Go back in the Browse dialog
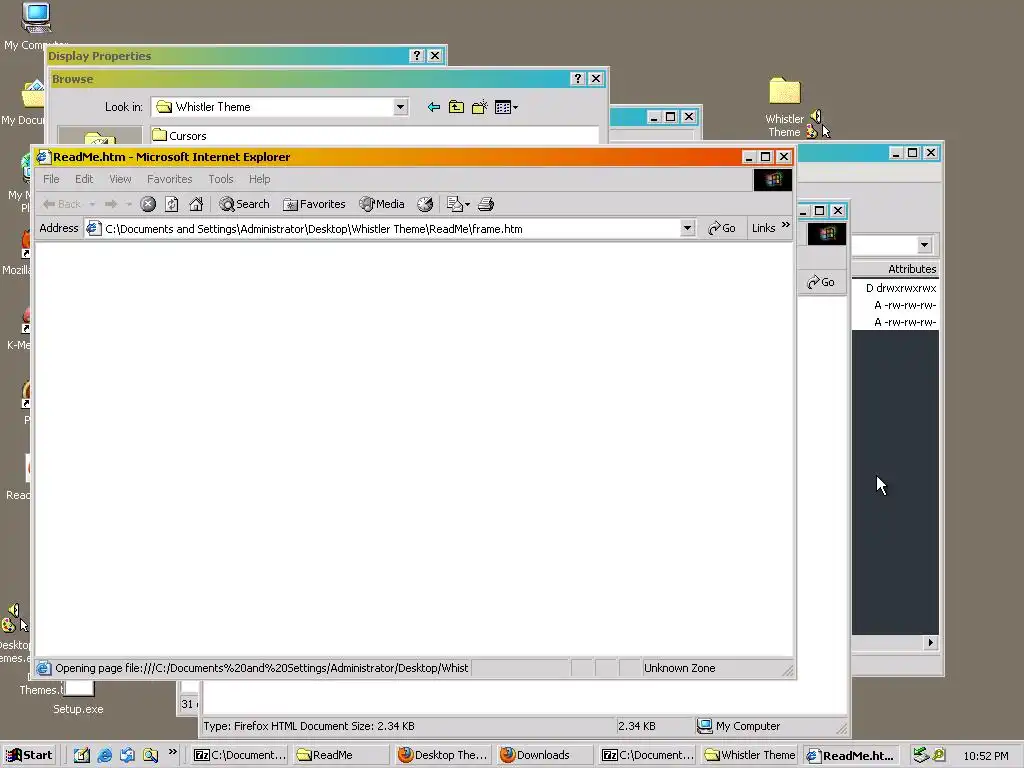Screen dimensions: 1024x768 [433, 107]
